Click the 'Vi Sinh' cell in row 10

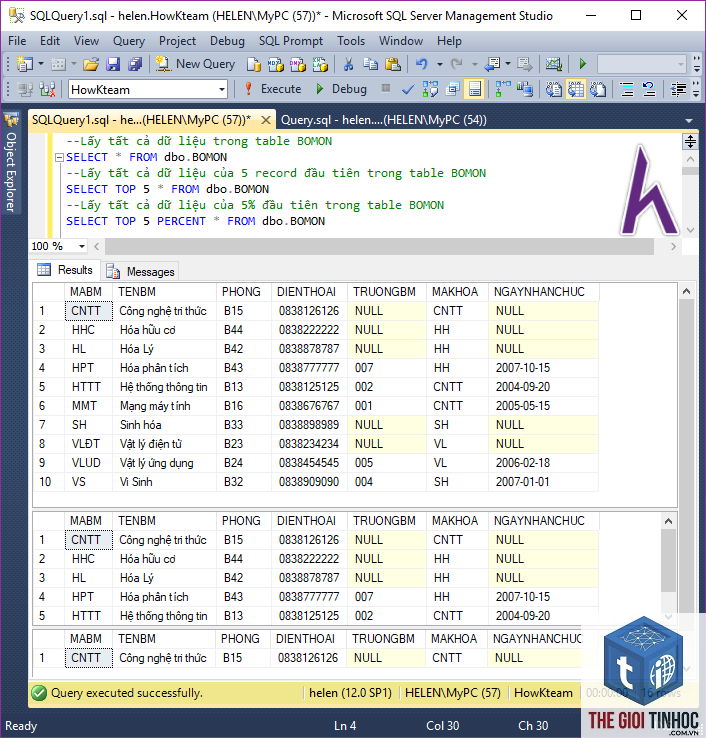tap(164, 482)
